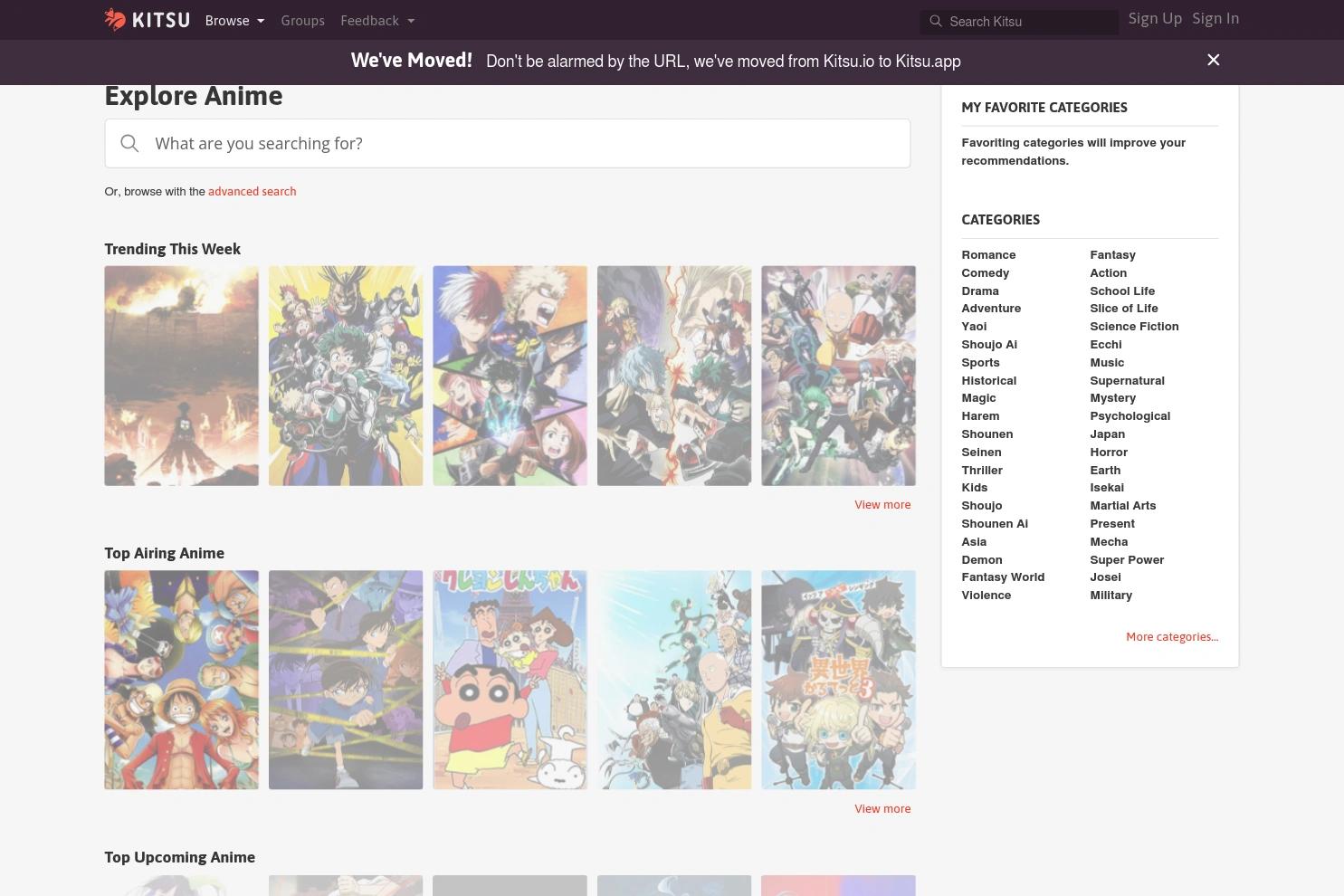
Task: Select the Shoujo Ai category
Action: pyautogui.click(x=989, y=344)
